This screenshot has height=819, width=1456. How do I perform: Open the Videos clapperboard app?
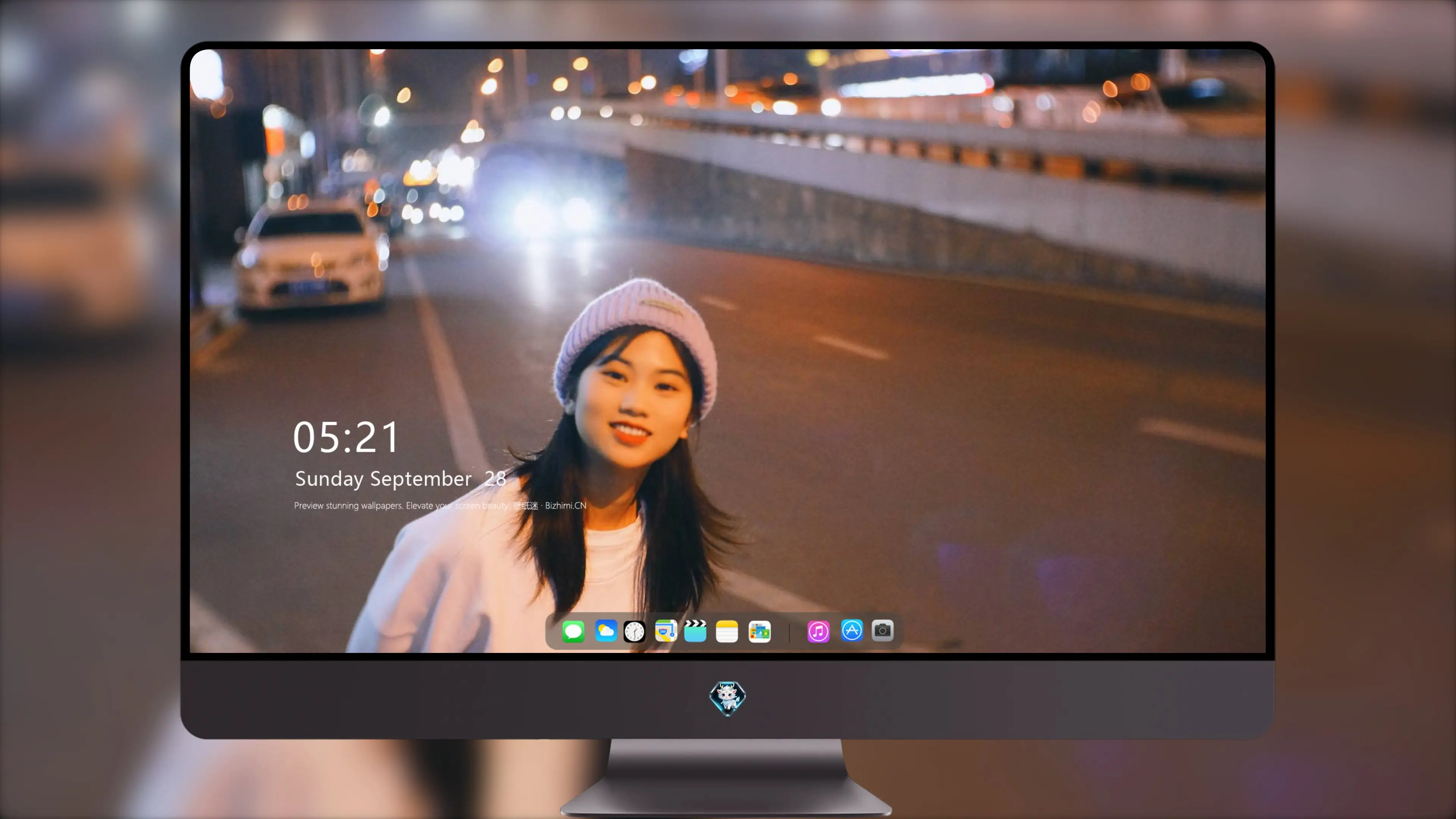click(695, 631)
